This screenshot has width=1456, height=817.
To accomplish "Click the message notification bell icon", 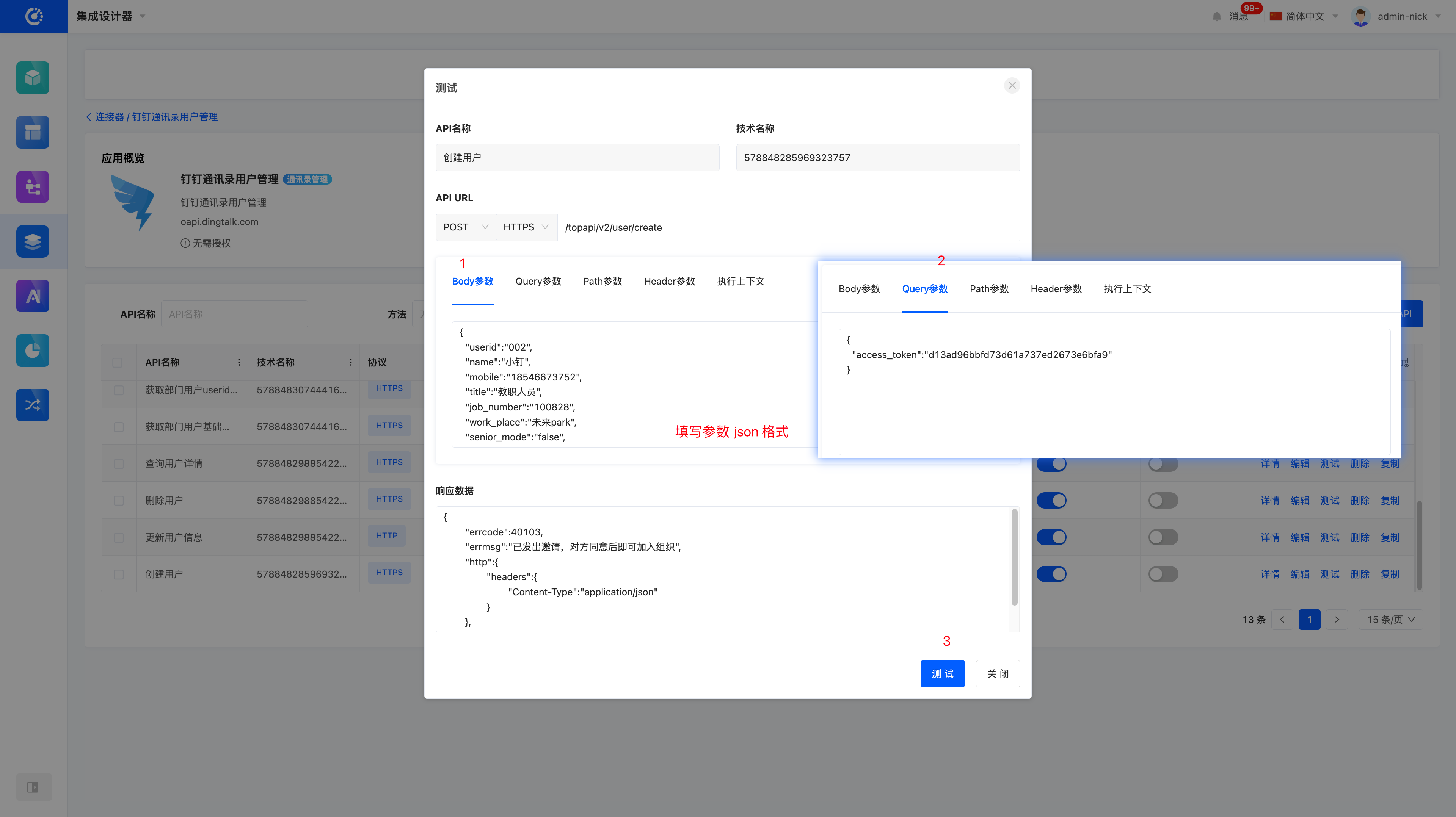I will 1216,16.
